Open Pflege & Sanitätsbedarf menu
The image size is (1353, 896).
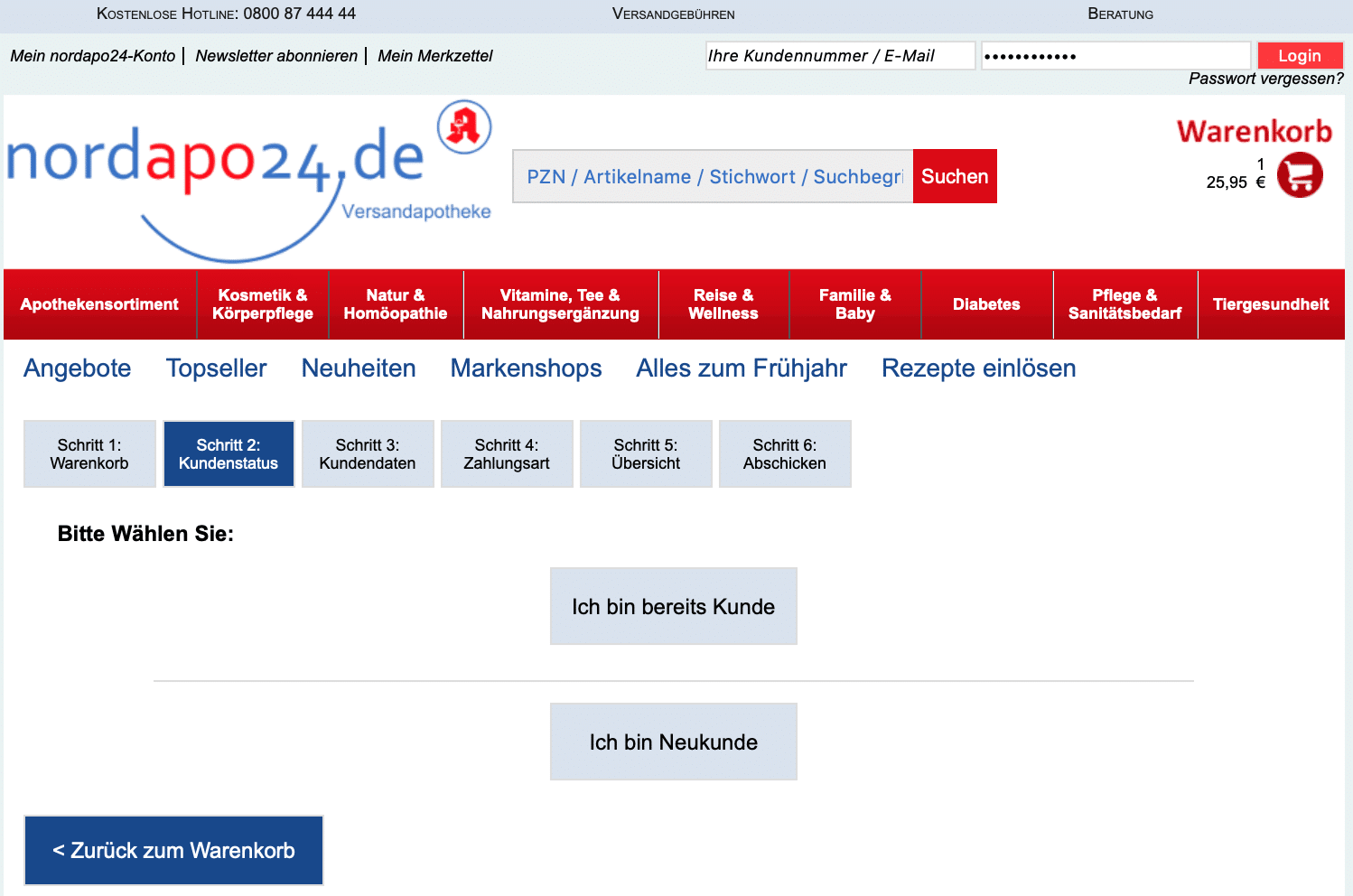point(1124,304)
